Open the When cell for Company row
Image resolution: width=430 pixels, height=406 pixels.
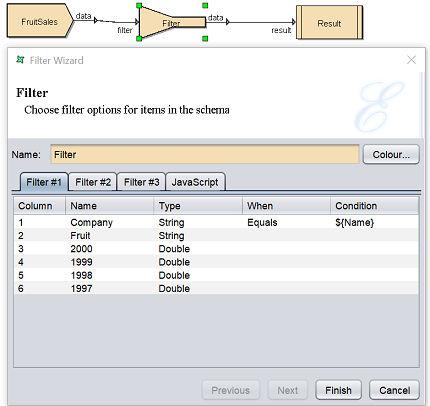click(286, 222)
